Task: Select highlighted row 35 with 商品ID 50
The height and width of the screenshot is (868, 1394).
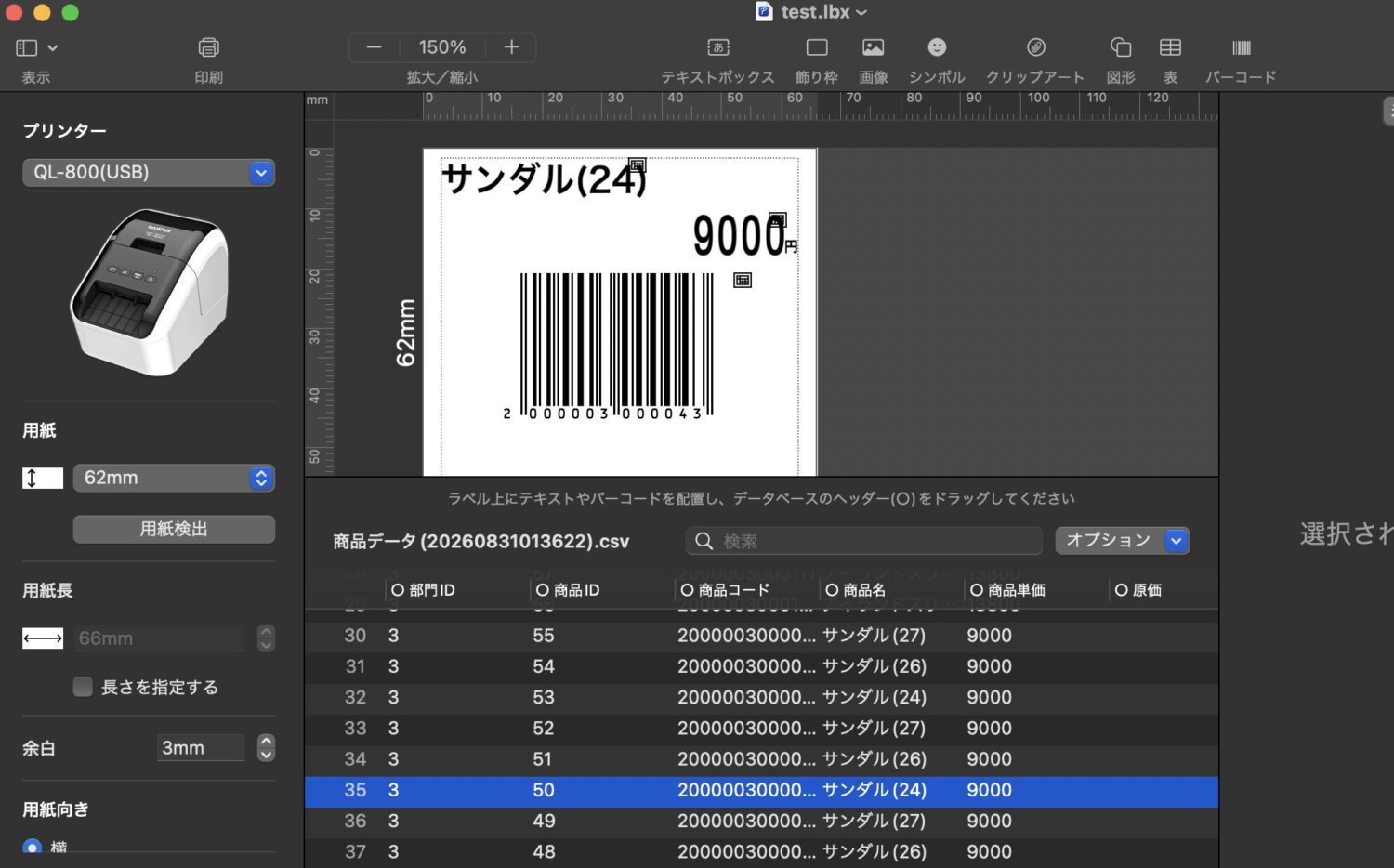Action: (761, 790)
